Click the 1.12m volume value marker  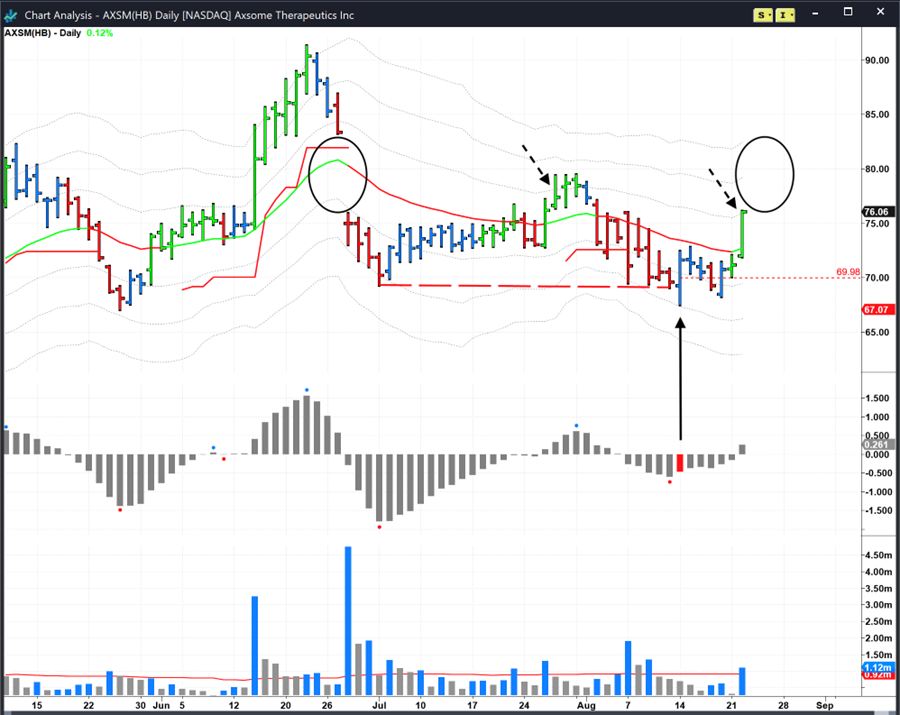[876, 667]
